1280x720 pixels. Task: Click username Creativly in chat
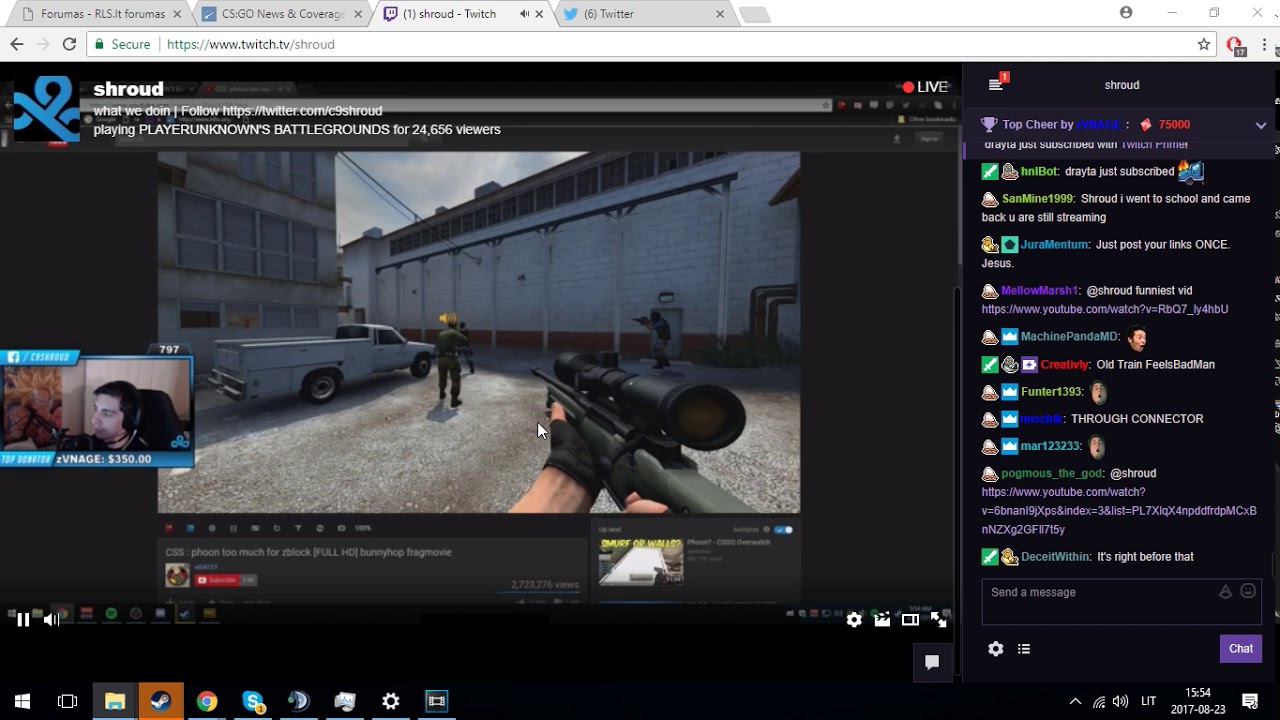pos(1065,365)
